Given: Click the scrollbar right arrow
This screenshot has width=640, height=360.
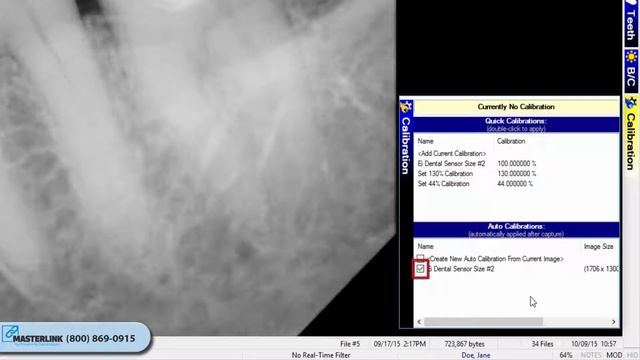Looking at the screenshot, I should coord(613,322).
